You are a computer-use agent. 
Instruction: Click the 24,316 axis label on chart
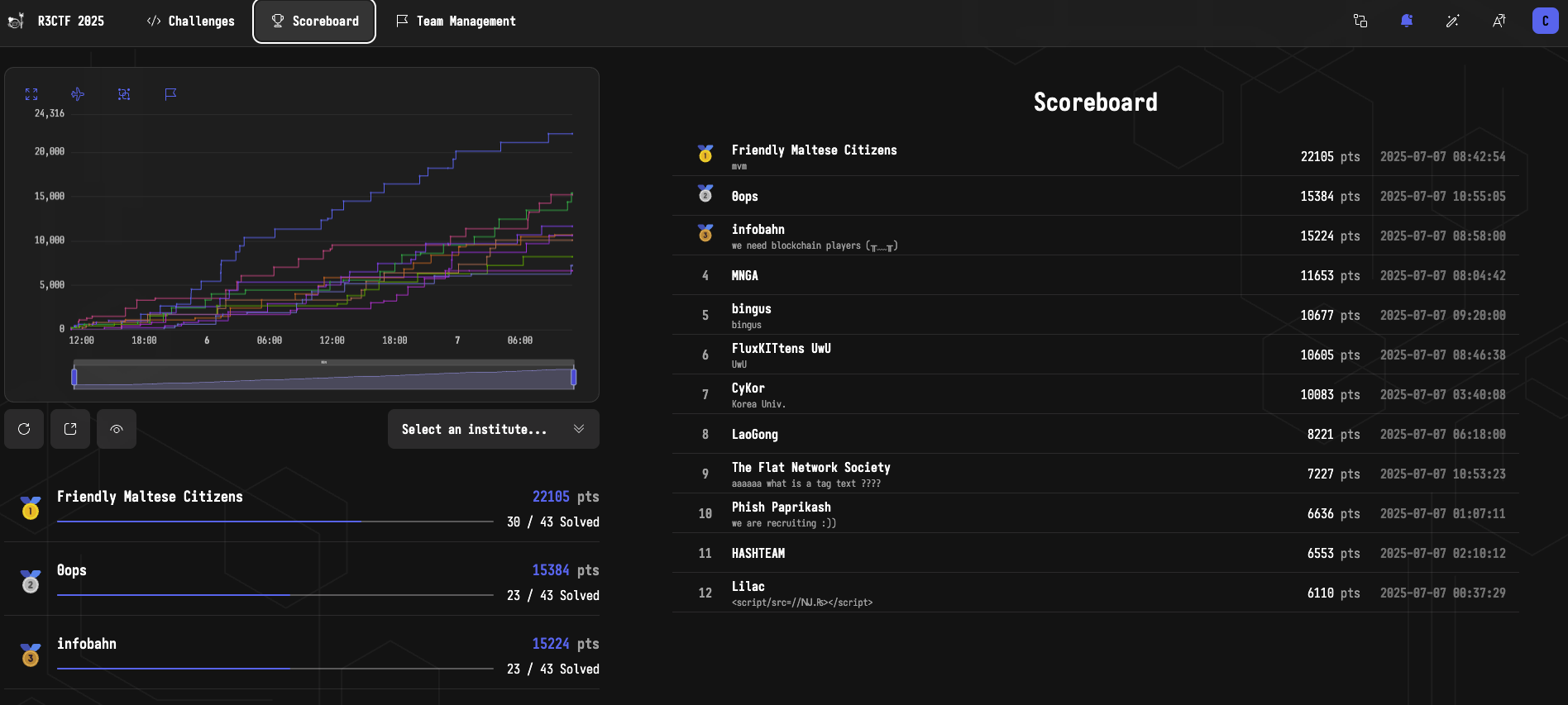[50, 113]
